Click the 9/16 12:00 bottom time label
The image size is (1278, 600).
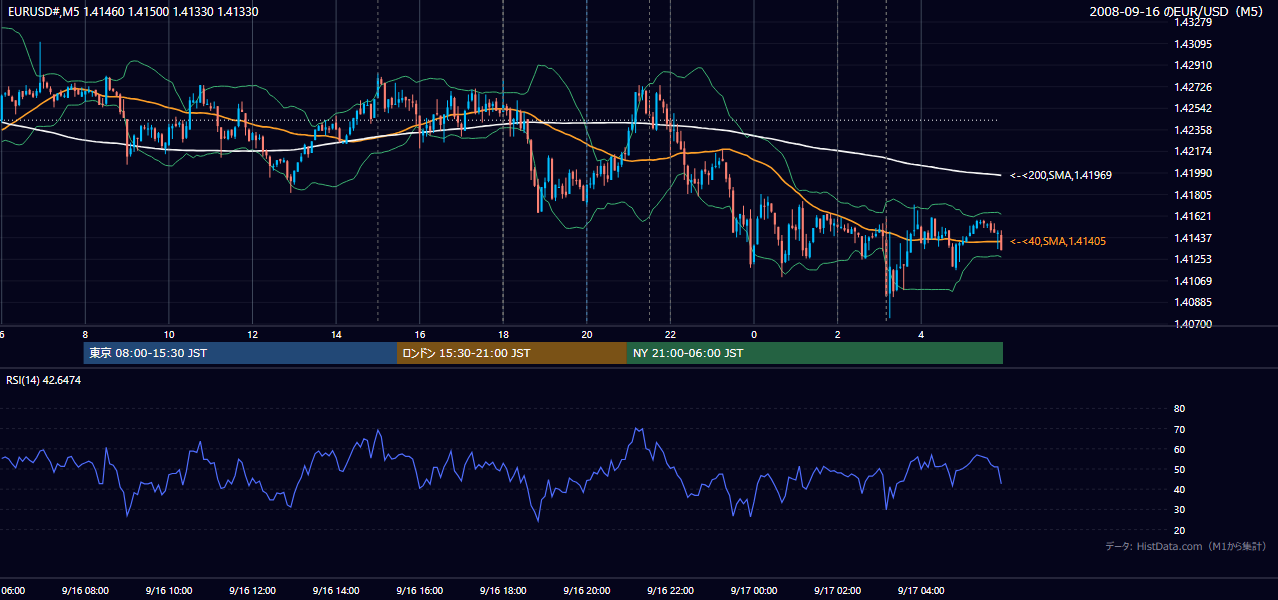click(251, 591)
